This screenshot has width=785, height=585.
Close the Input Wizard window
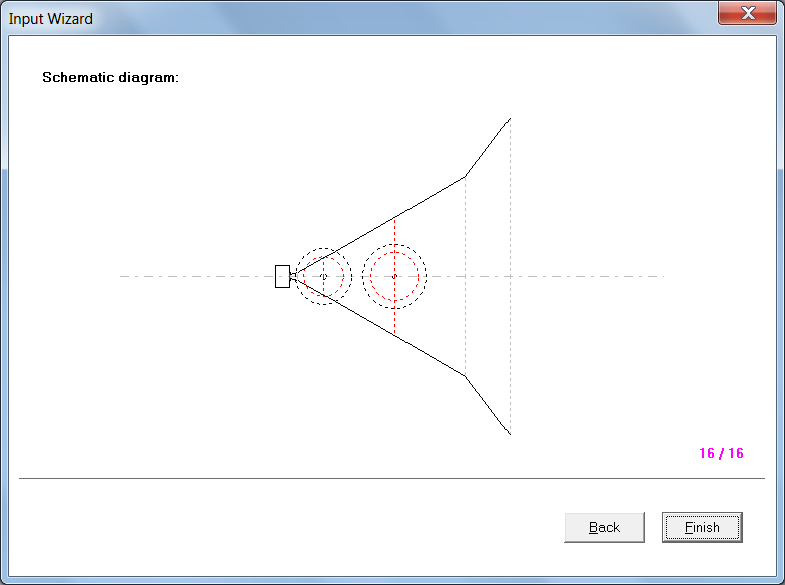click(747, 13)
